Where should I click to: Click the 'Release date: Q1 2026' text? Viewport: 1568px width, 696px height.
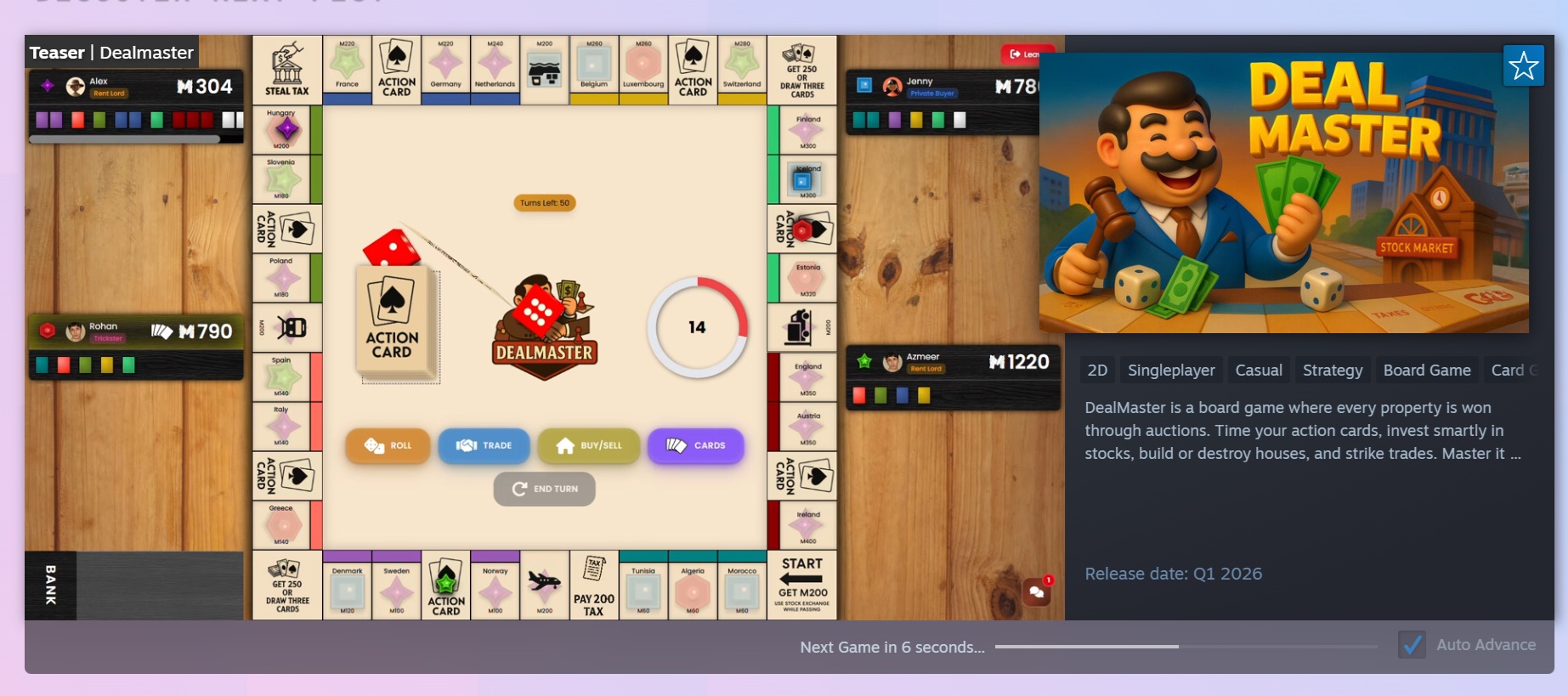coord(1173,574)
